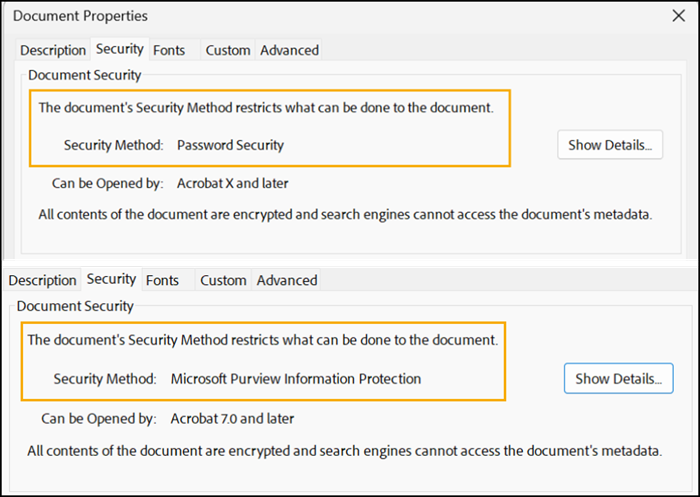Click 'Acrobat X and later' value
Image resolution: width=700 pixels, height=497 pixels.
coord(233,183)
